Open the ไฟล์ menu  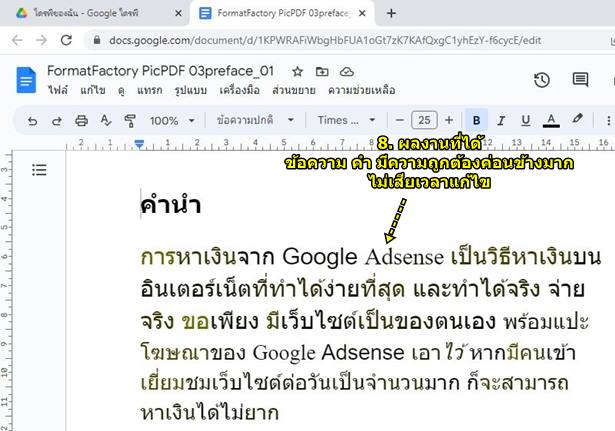pos(58,90)
